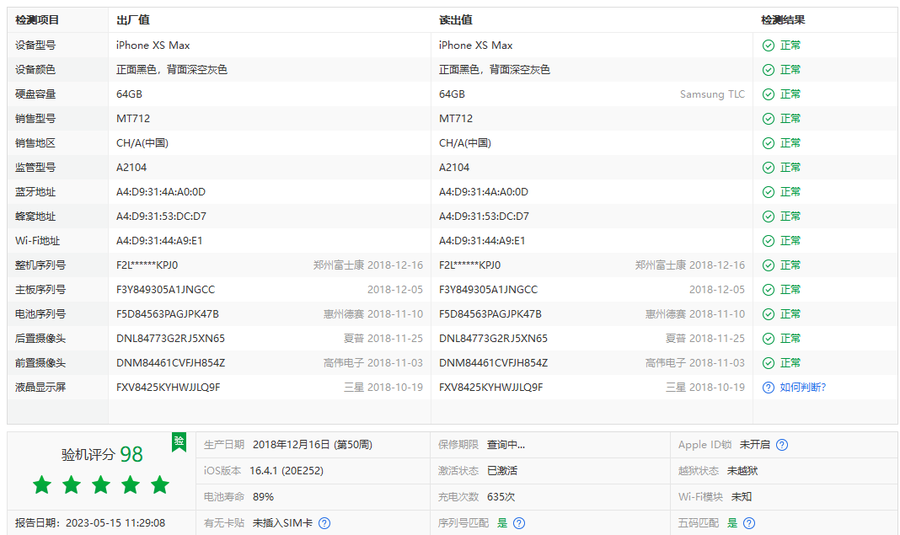
Task: Open the 如何判断? link
Action: pos(802,387)
